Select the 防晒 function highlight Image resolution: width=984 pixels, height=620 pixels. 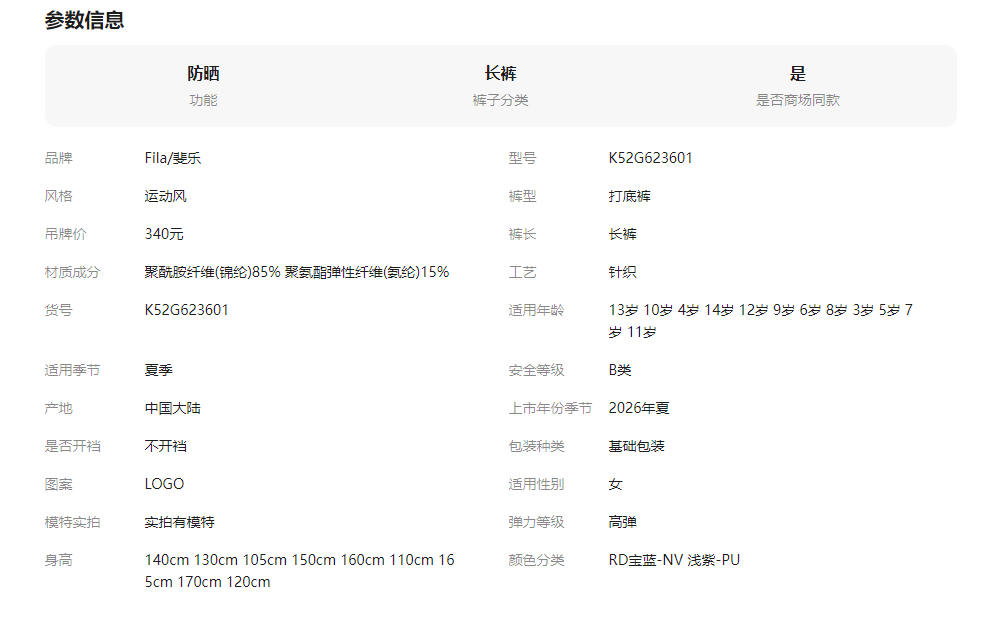[x=203, y=74]
